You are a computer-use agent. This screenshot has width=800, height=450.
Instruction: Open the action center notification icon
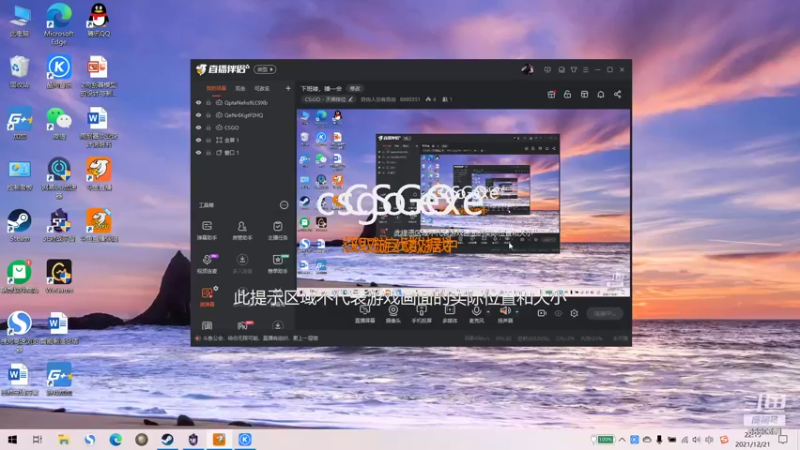click(783, 440)
